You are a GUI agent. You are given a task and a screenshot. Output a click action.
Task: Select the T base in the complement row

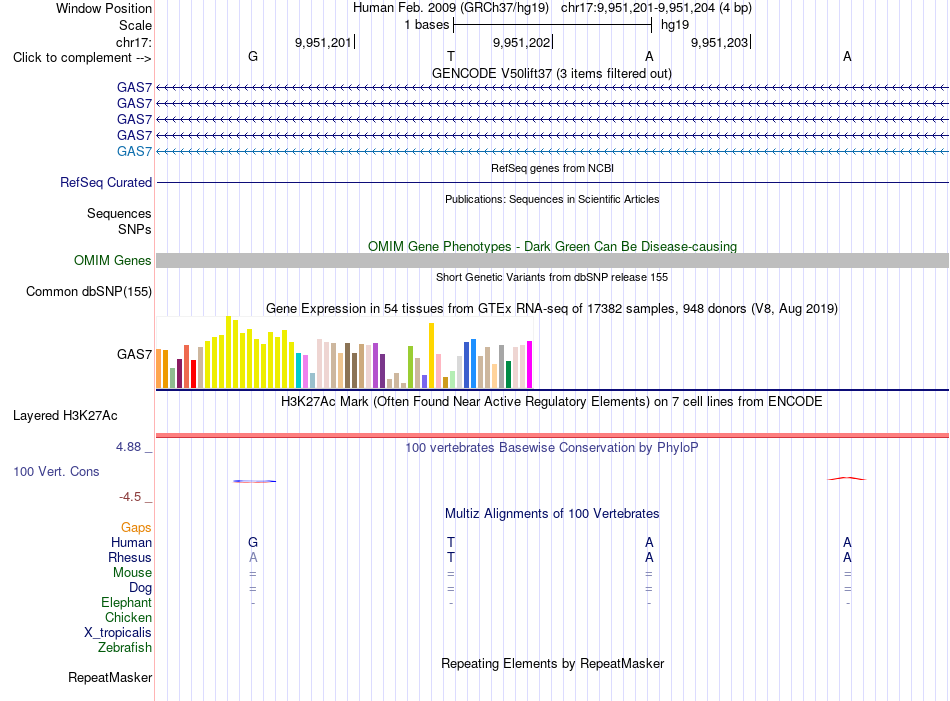tap(451, 56)
